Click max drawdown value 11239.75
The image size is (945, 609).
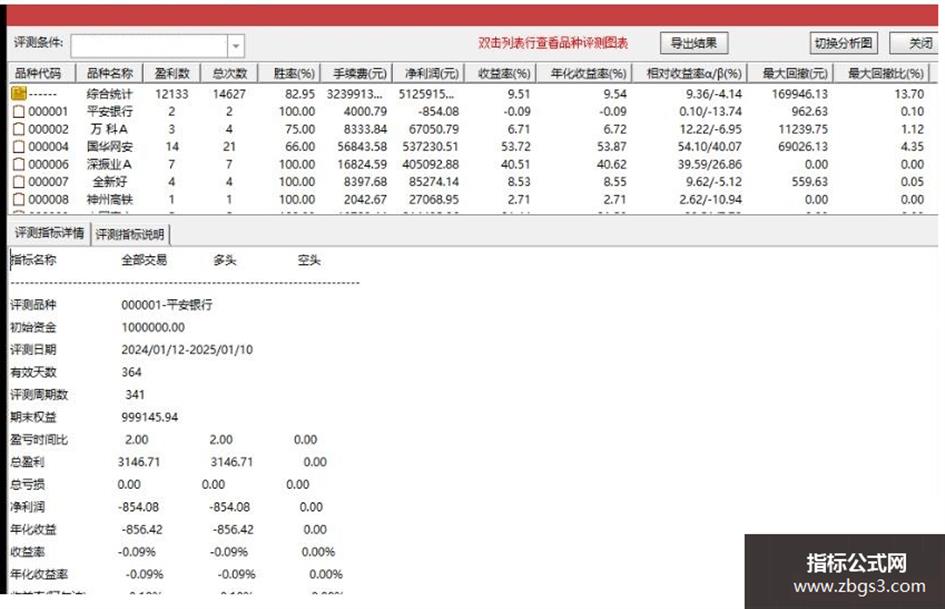point(803,129)
